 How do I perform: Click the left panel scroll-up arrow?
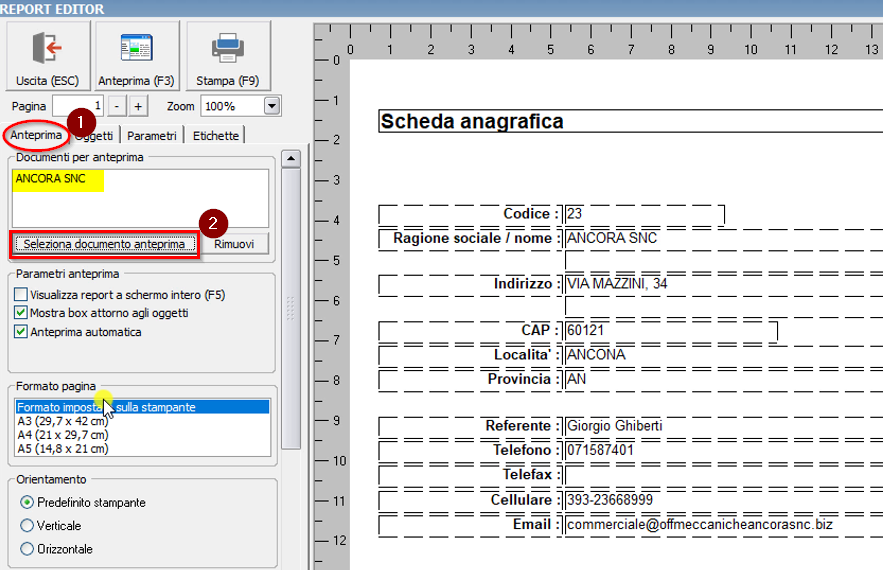(291, 158)
